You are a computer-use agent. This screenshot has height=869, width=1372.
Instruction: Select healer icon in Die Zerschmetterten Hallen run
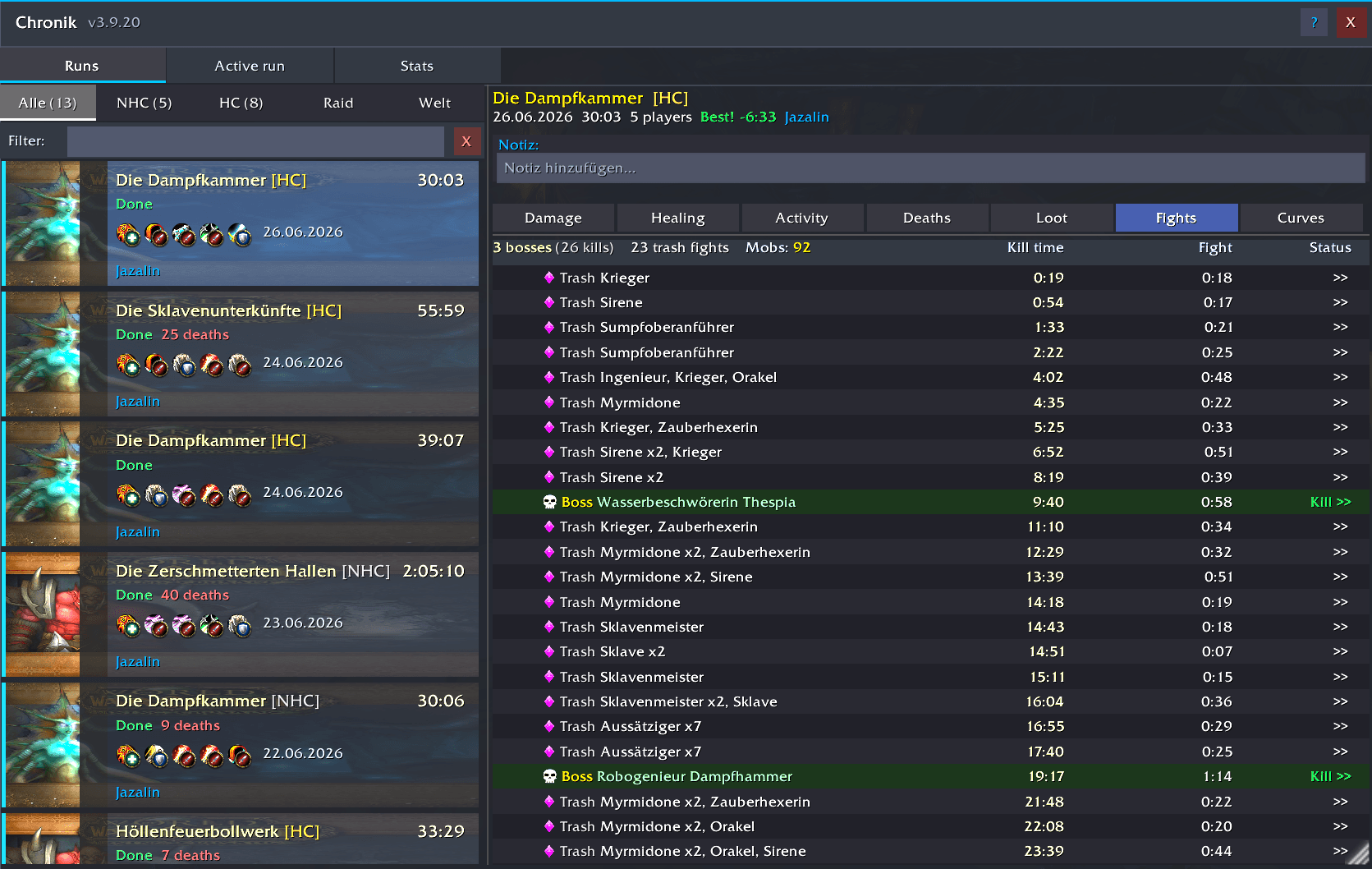pos(128,626)
